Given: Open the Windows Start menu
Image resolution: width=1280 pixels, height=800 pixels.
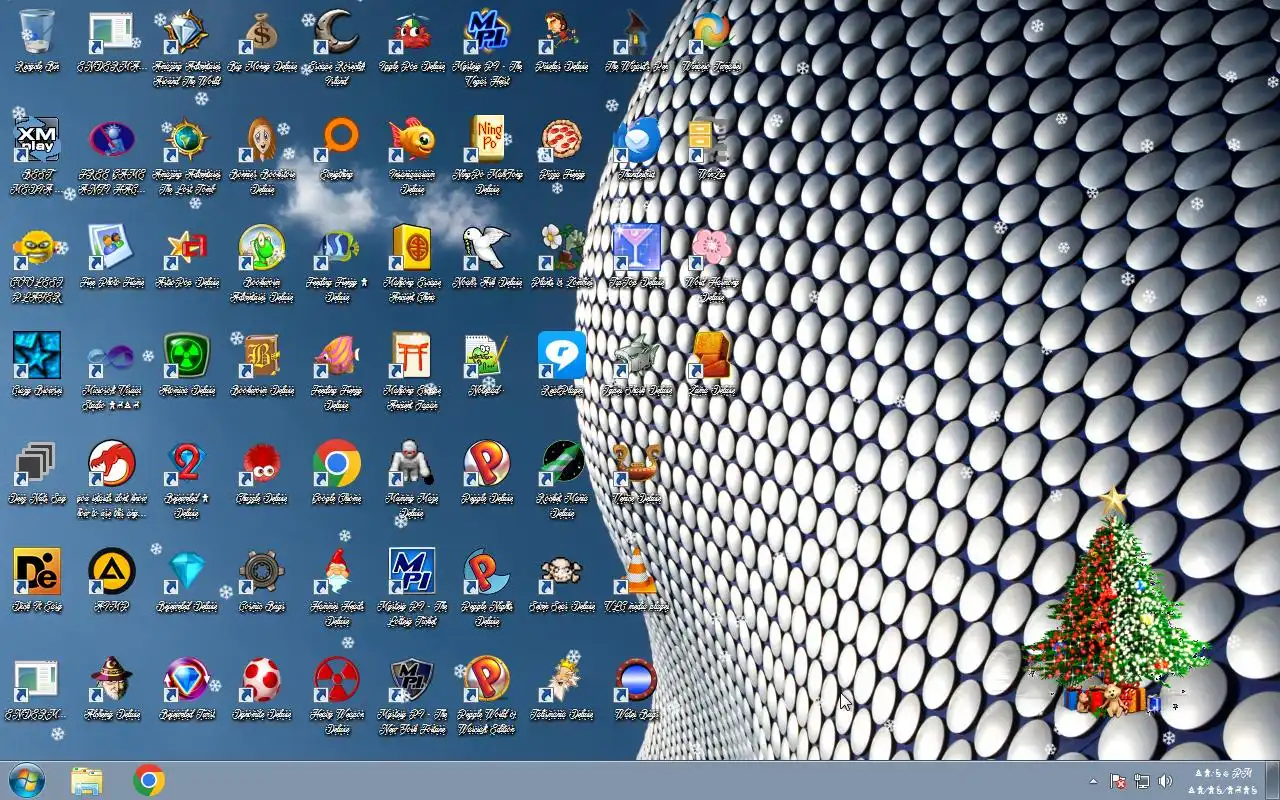Looking at the screenshot, I should pos(26,780).
